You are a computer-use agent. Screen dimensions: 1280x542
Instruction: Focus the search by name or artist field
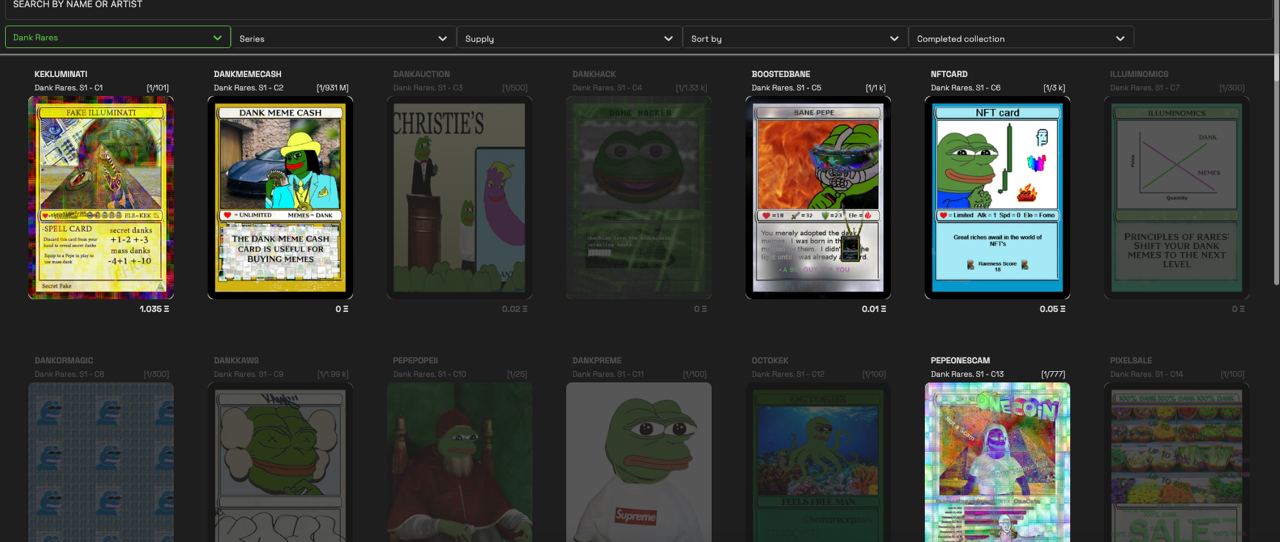coord(640,7)
